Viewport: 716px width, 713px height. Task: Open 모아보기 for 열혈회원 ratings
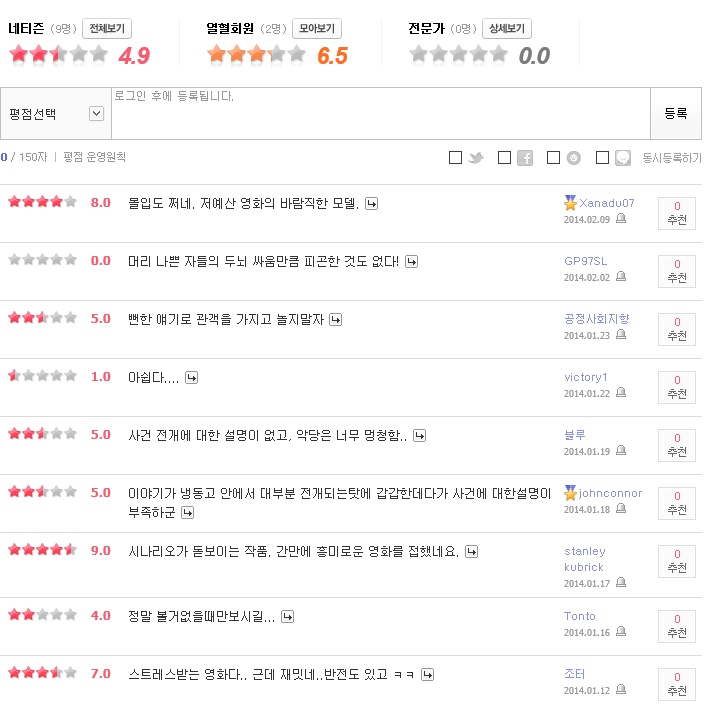[317, 29]
